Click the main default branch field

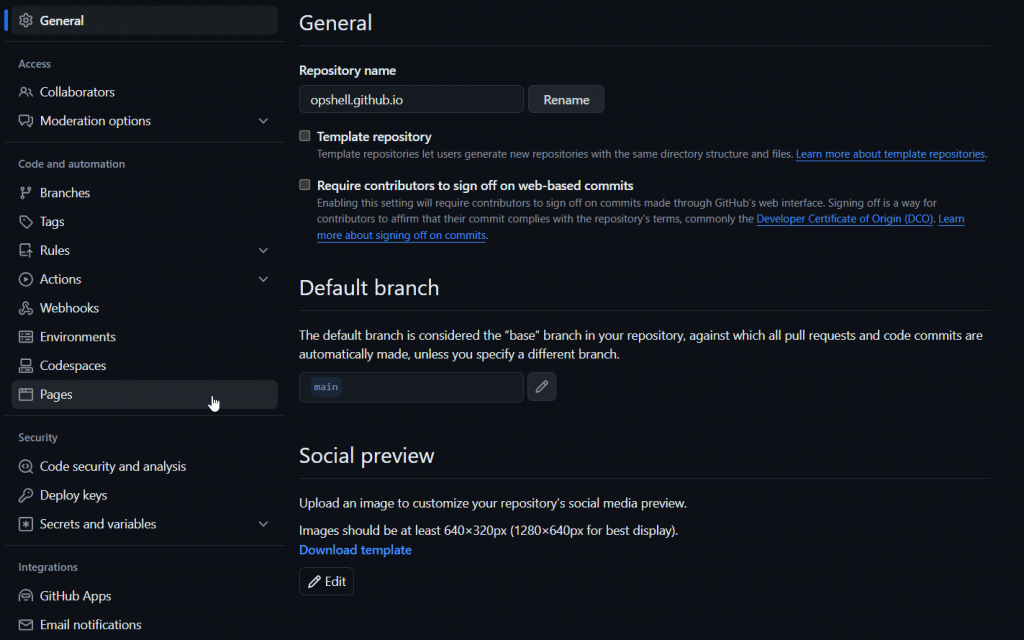pos(411,387)
